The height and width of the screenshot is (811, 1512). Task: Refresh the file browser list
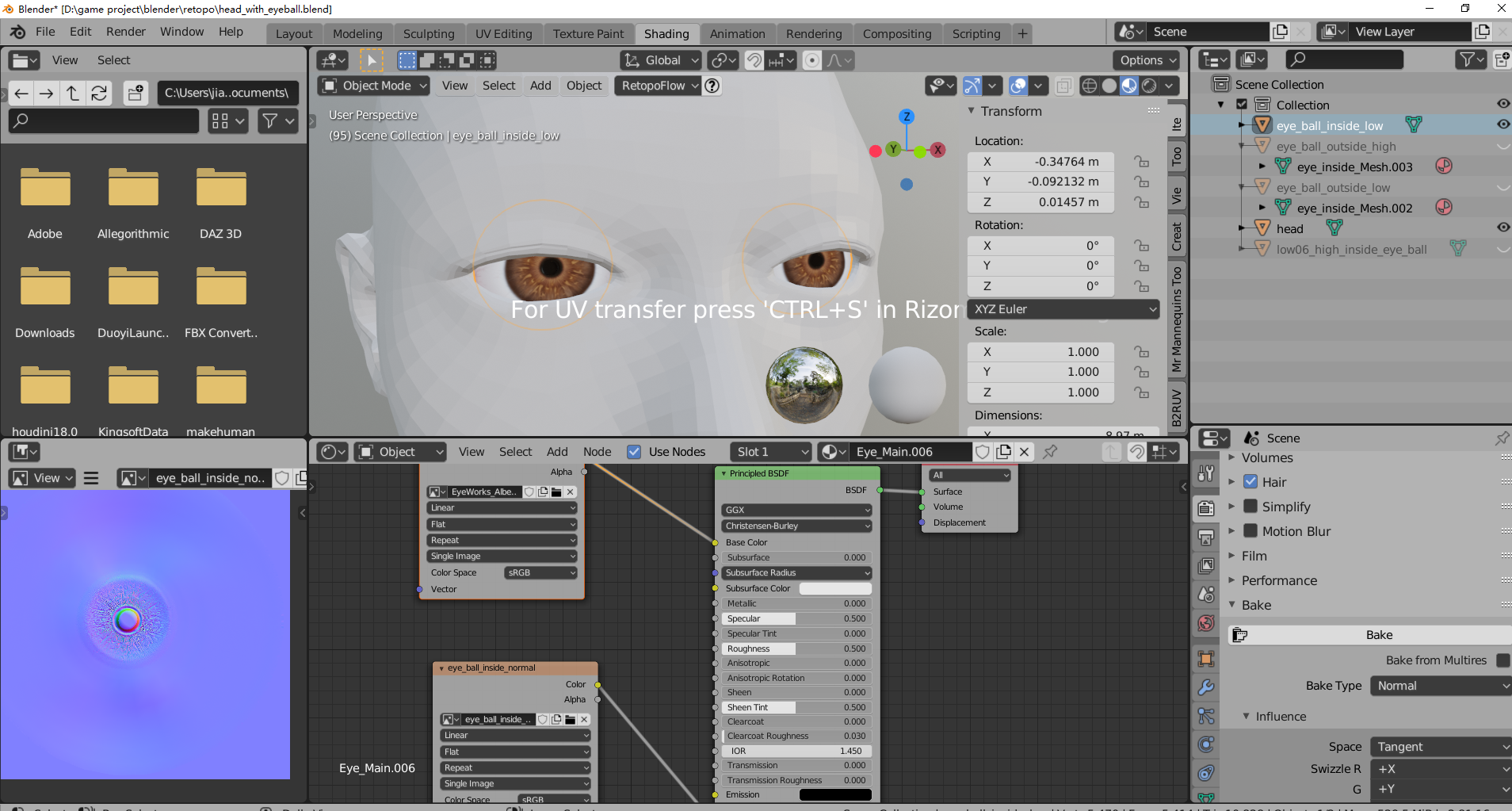pyautogui.click(x=99, y=94)
